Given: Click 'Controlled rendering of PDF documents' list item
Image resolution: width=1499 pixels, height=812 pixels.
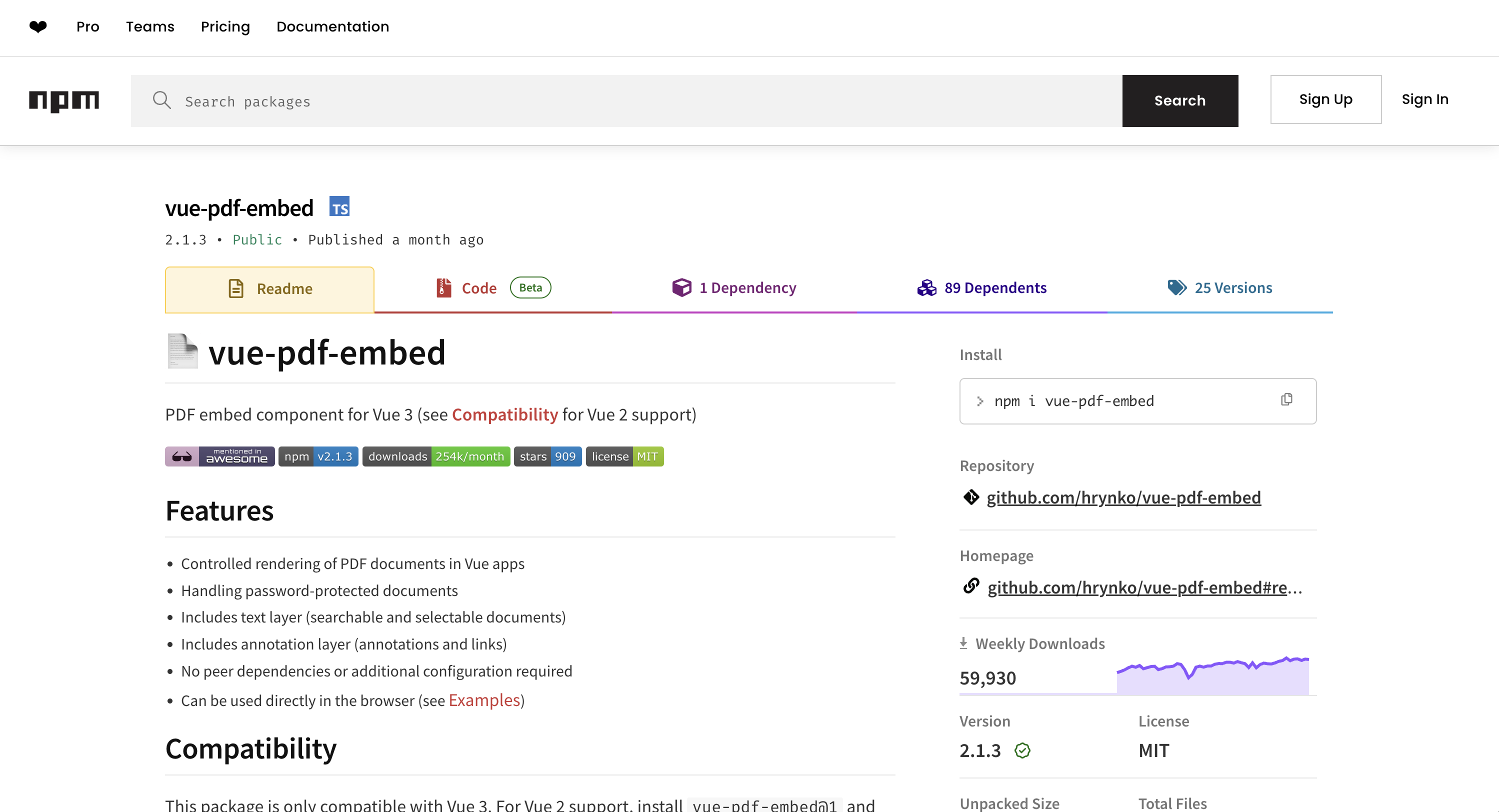Looking at the screenshot, I should tap(352, 564).
